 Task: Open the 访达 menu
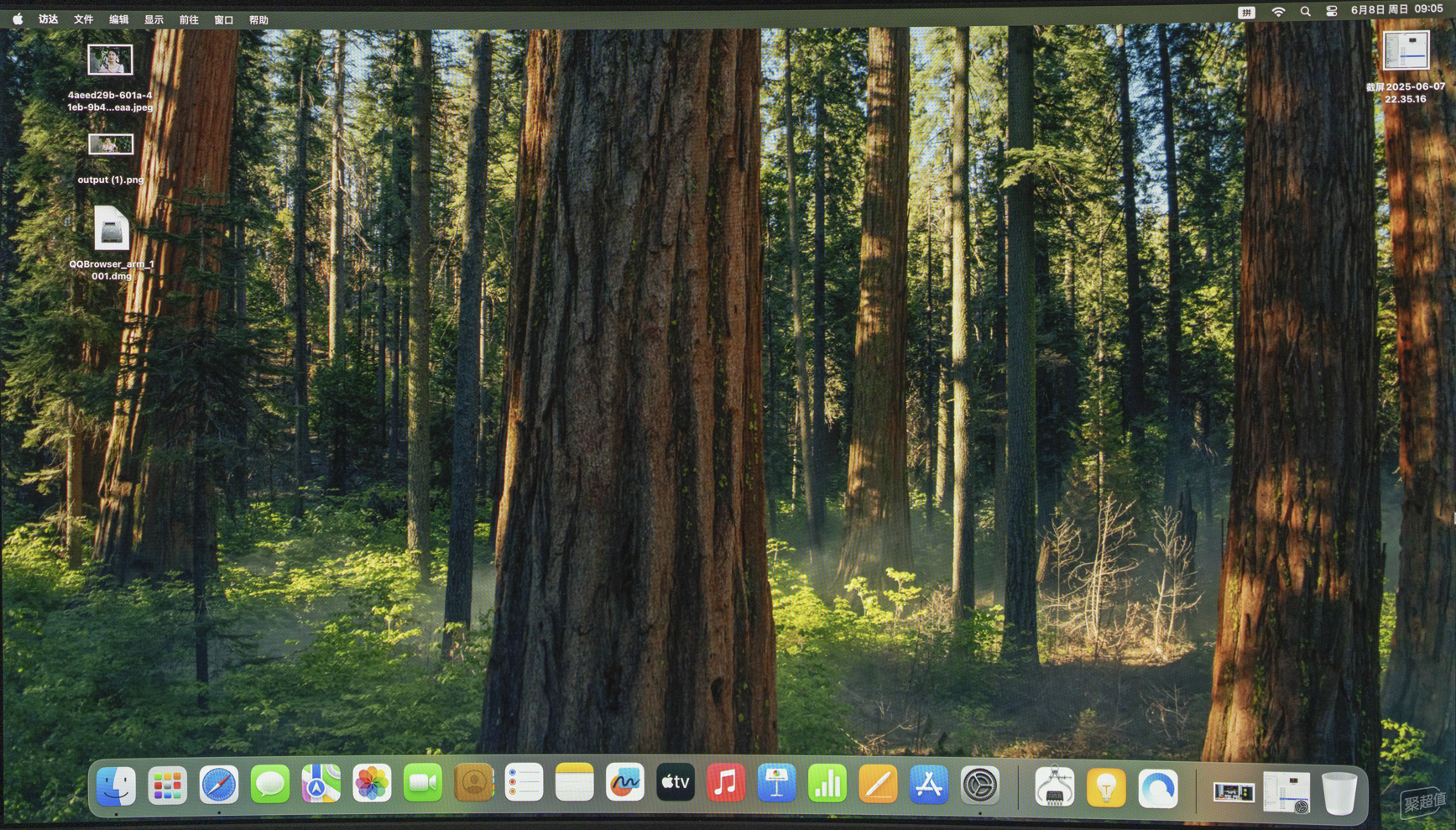point(48,19)
